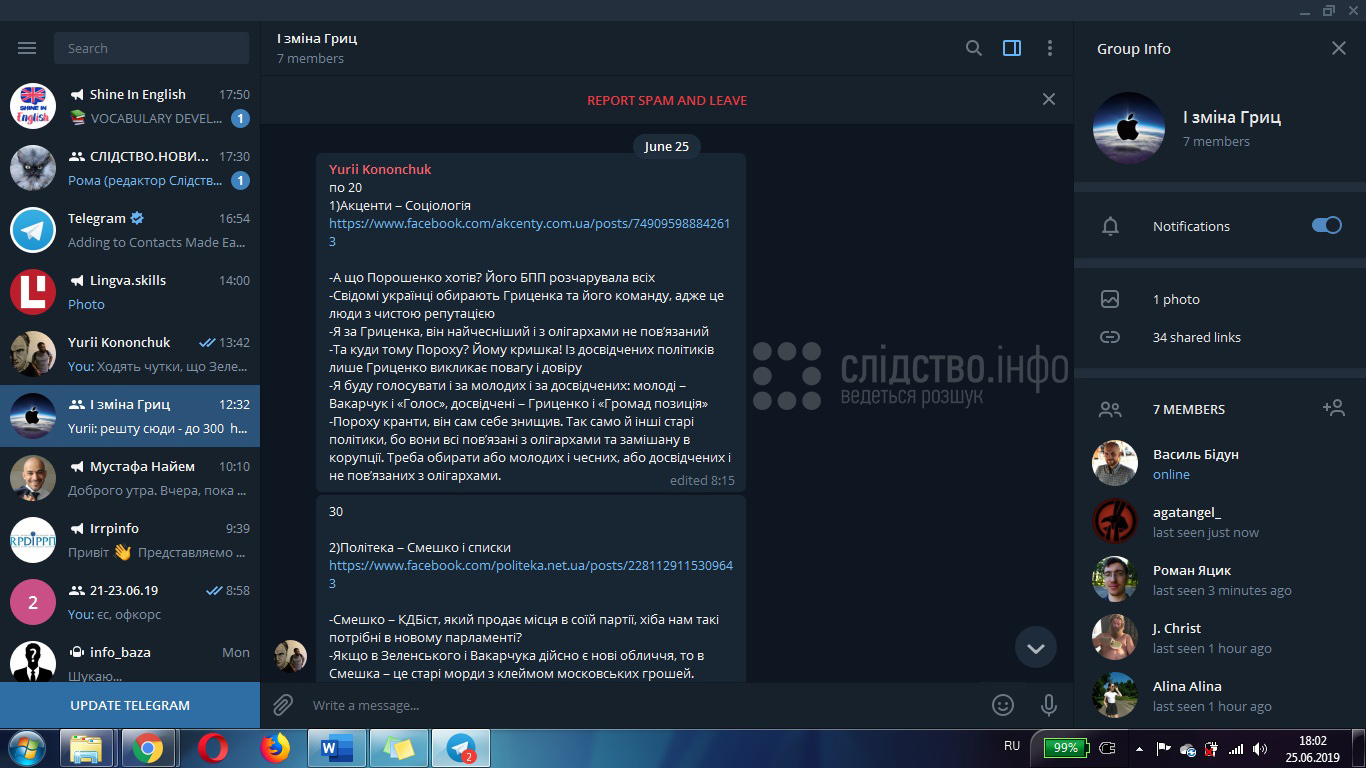Click the sender avatar beside the message
Screen dimensions: 1366x768
coord(291,656)
